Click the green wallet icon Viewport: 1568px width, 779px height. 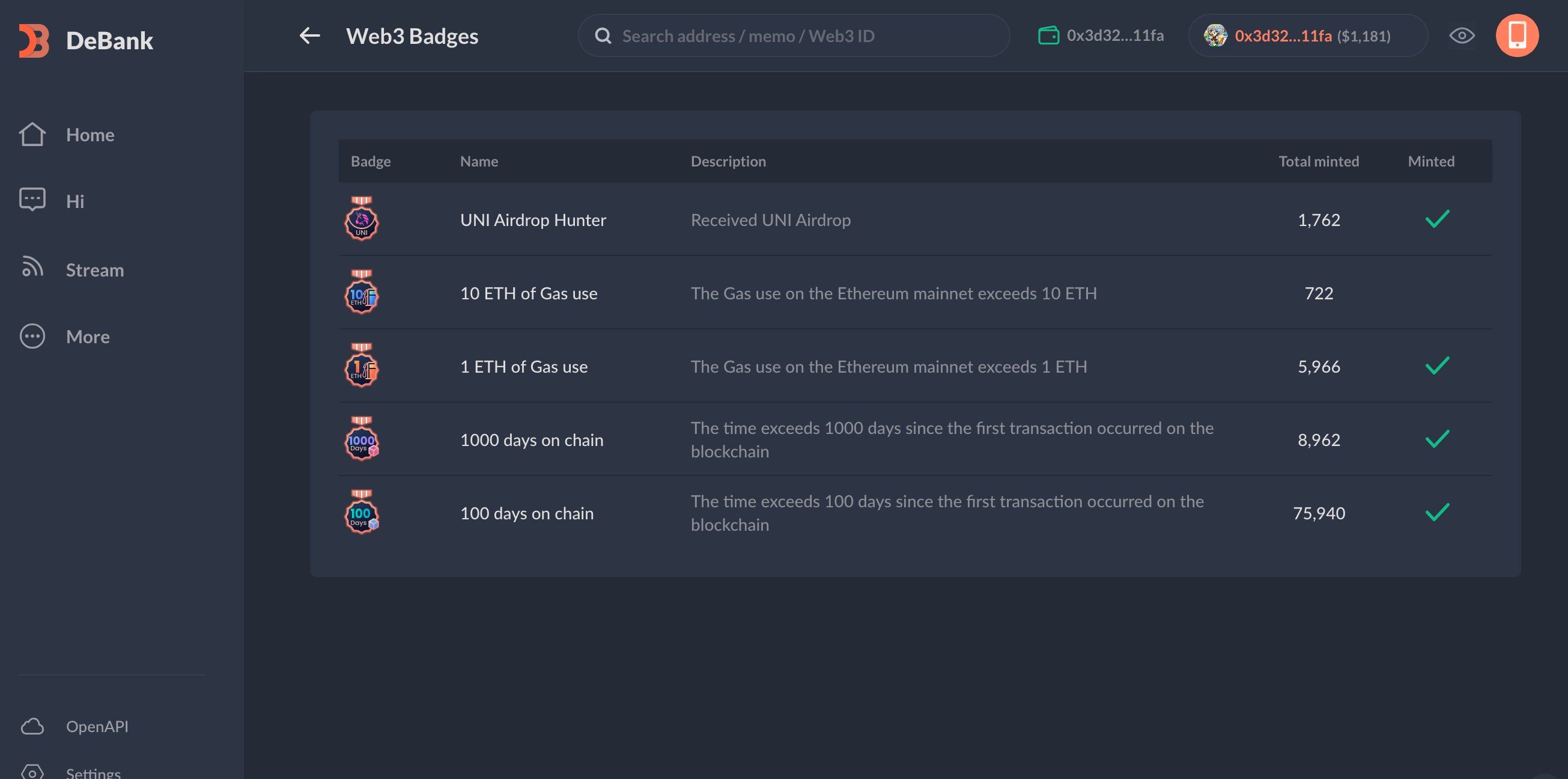click(x=1048, y=36)
